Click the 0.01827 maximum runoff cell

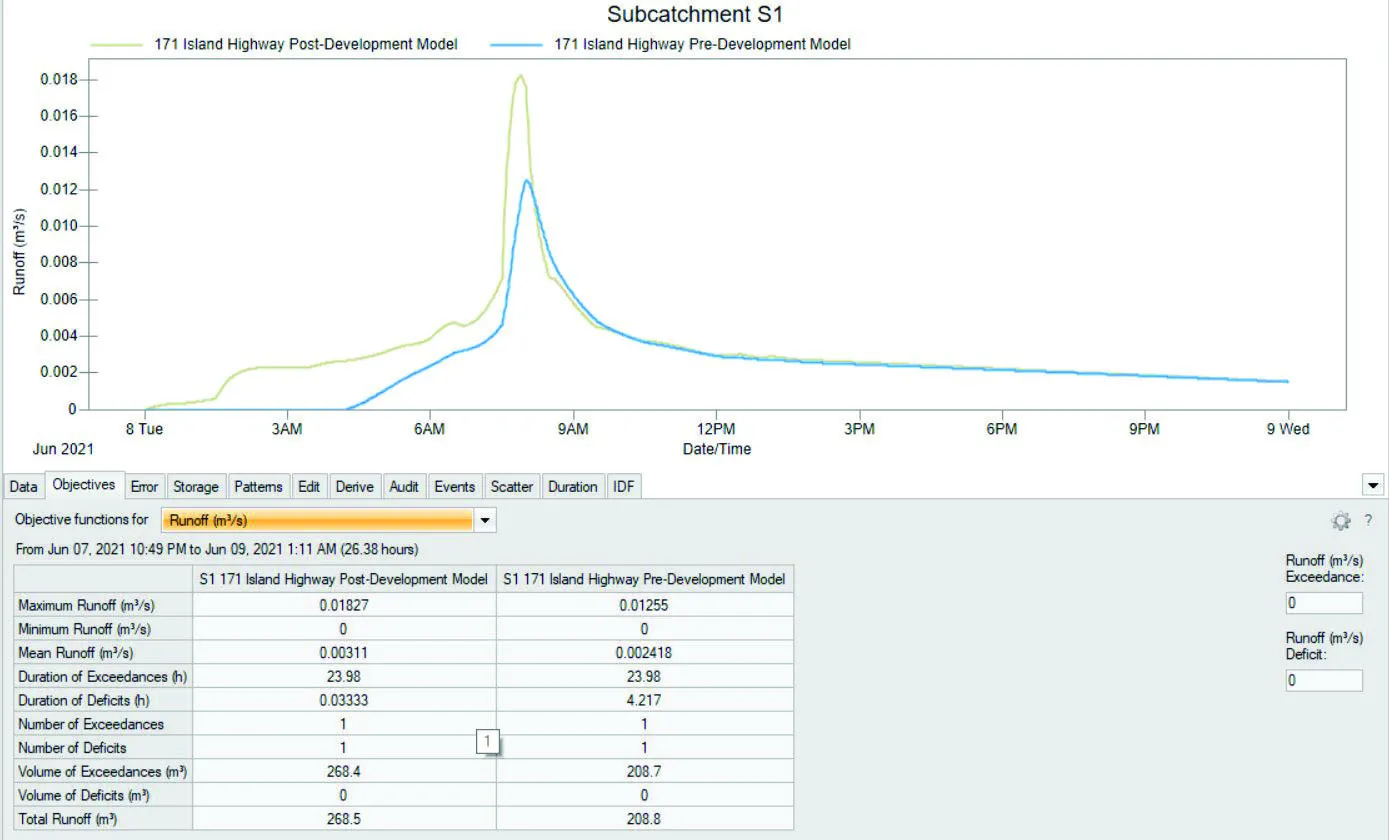(343, 605)
